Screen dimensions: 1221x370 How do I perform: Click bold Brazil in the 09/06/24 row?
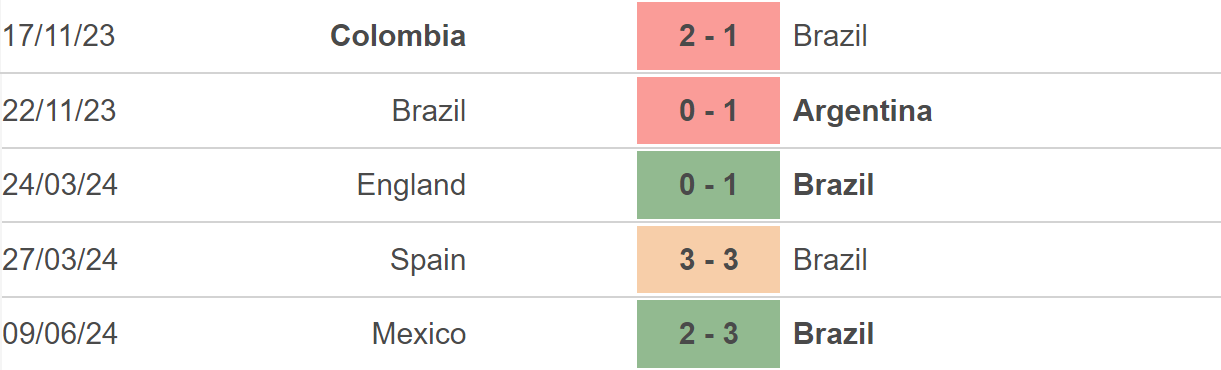[834, 334]
